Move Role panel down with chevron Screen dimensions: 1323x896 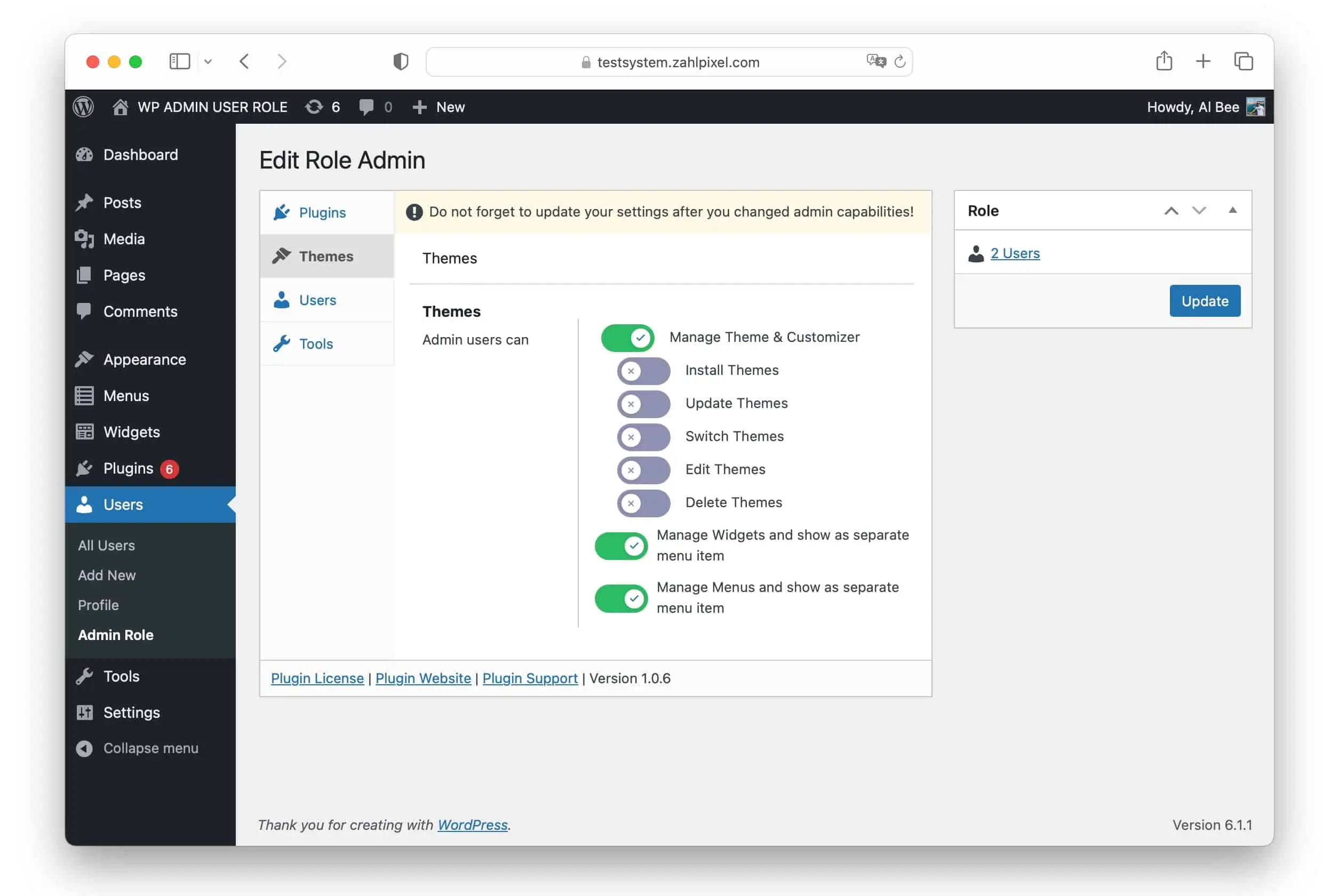(x=1199, y=211)
